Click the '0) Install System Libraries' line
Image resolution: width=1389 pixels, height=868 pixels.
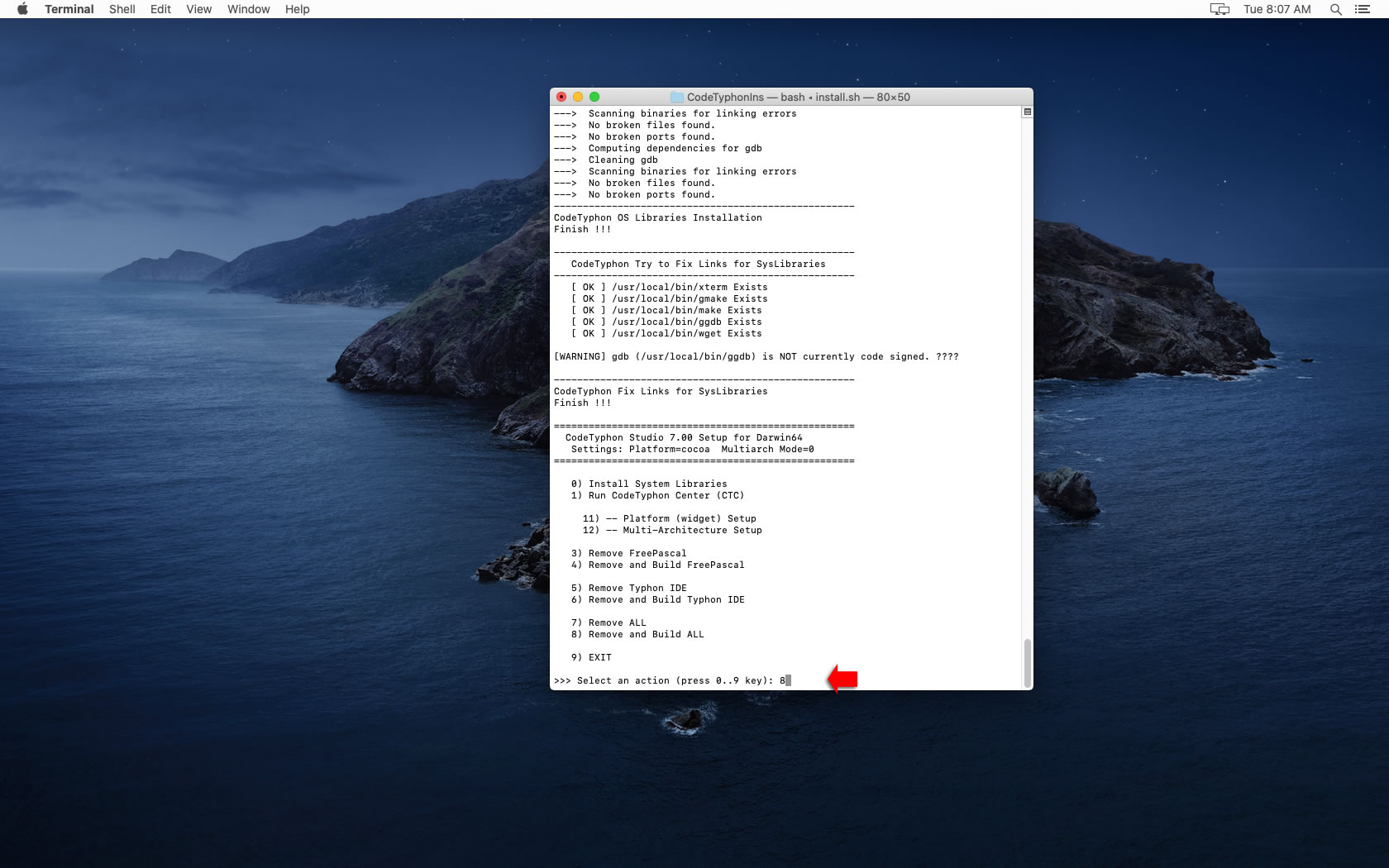coord(649,484)
